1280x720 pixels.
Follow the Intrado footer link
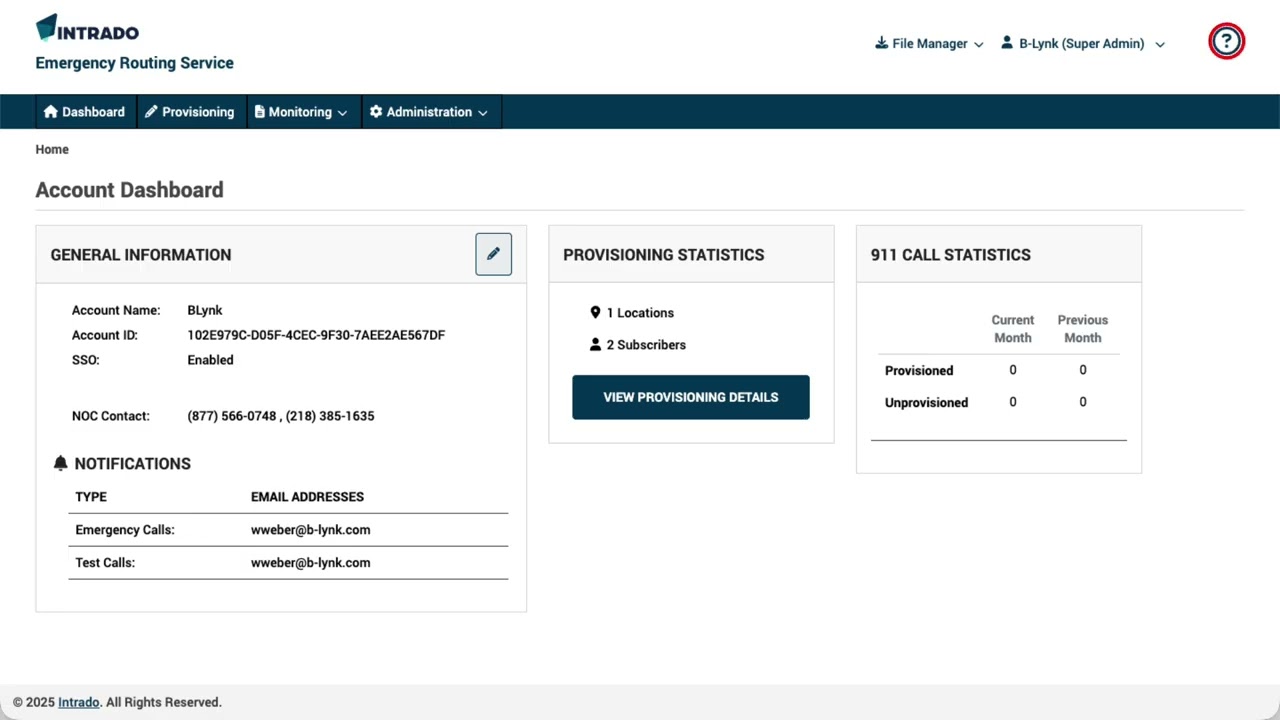coord(79,702)
